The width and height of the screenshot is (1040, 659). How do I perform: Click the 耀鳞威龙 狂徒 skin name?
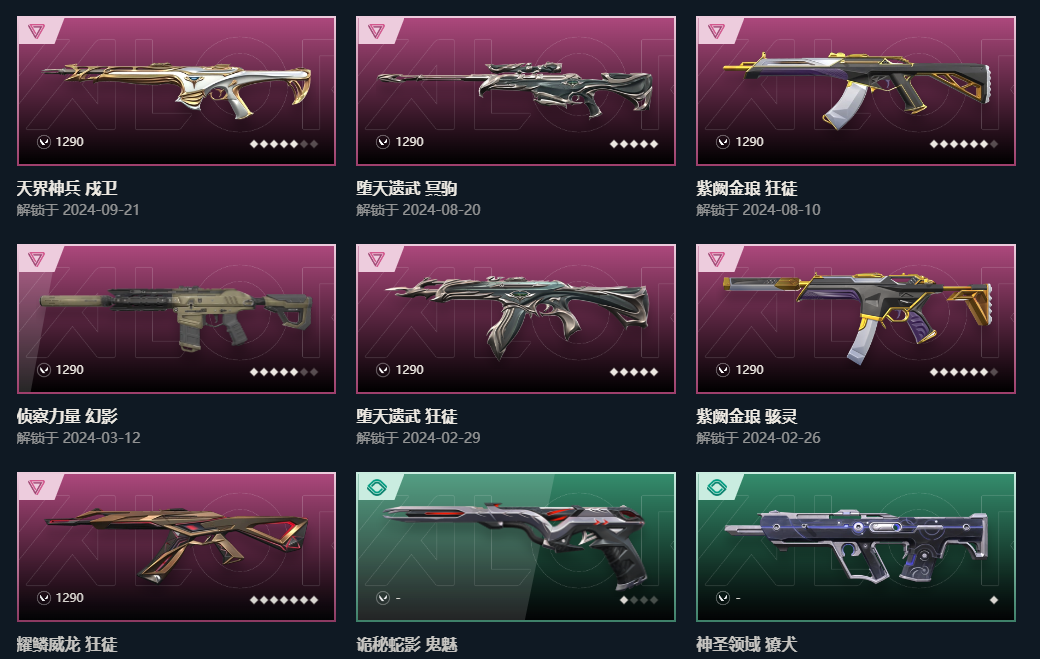click(67, 644)
